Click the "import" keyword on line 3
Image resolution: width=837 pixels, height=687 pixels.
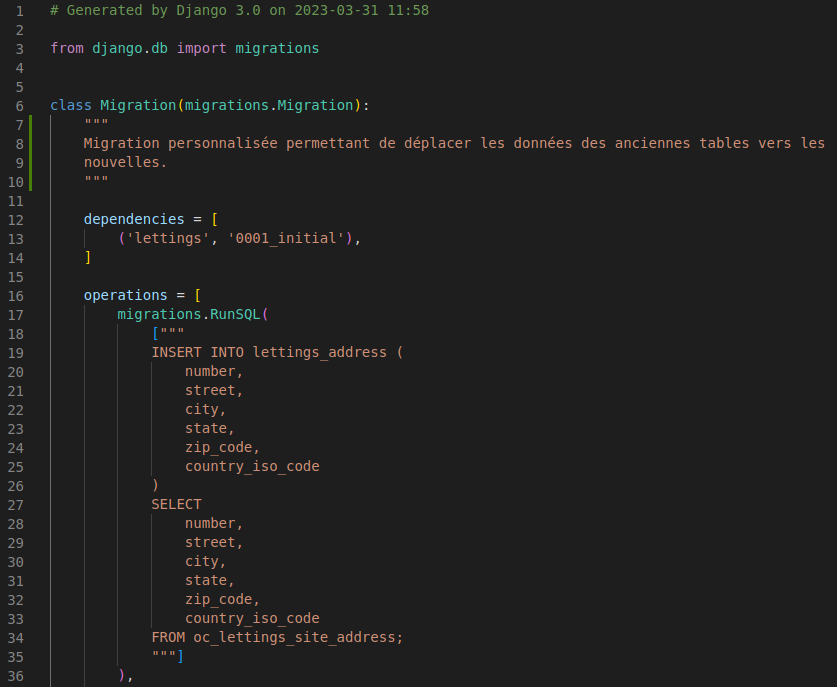(202, 48)
